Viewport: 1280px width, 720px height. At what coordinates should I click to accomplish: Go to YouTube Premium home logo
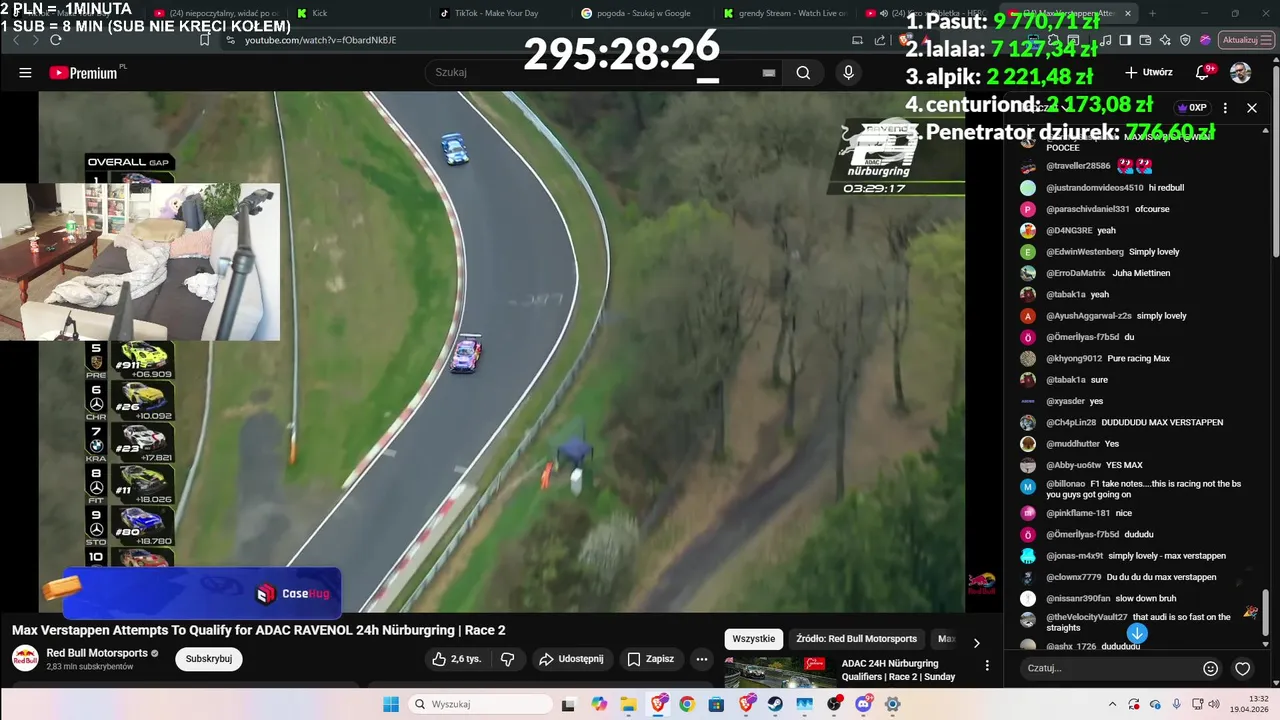[85, 73]
